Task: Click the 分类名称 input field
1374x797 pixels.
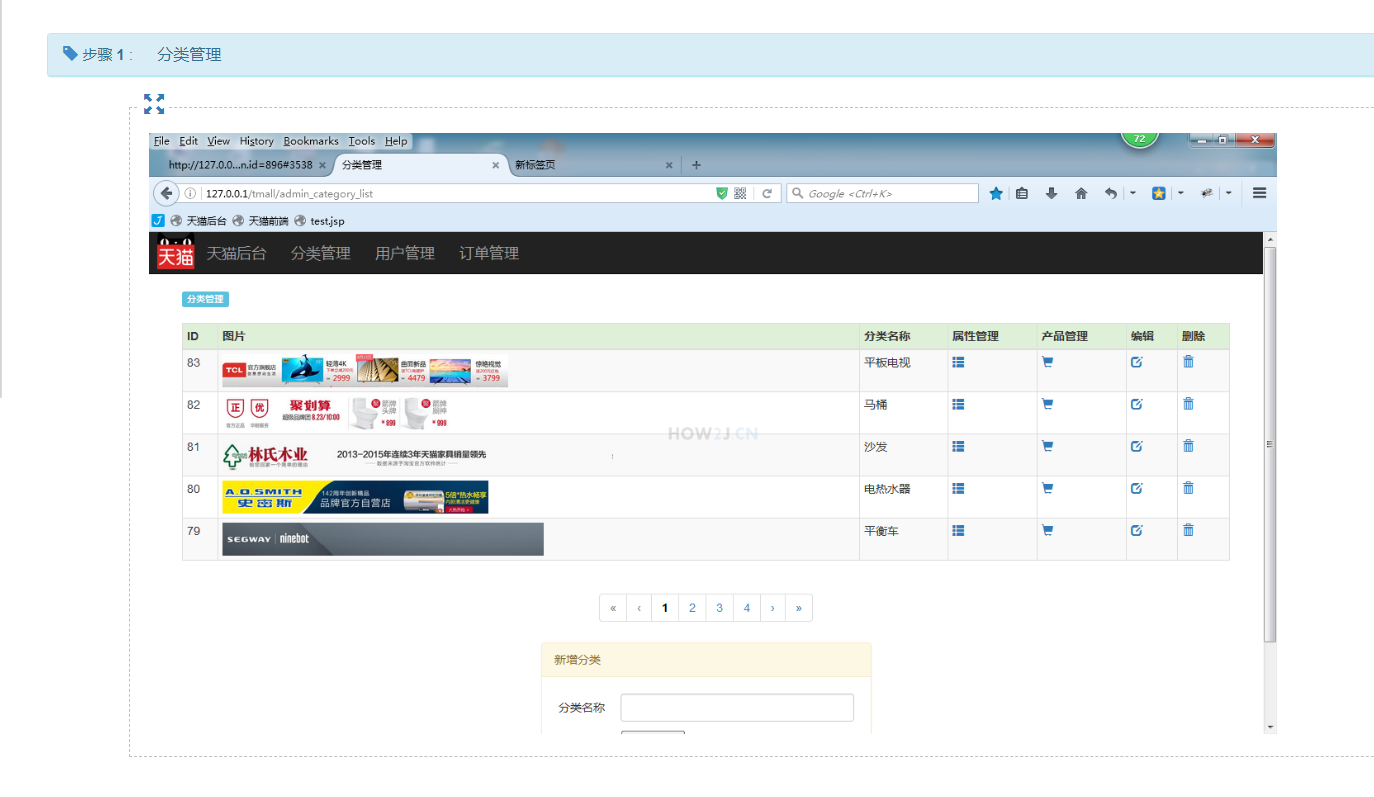Action: pos(737,708)
